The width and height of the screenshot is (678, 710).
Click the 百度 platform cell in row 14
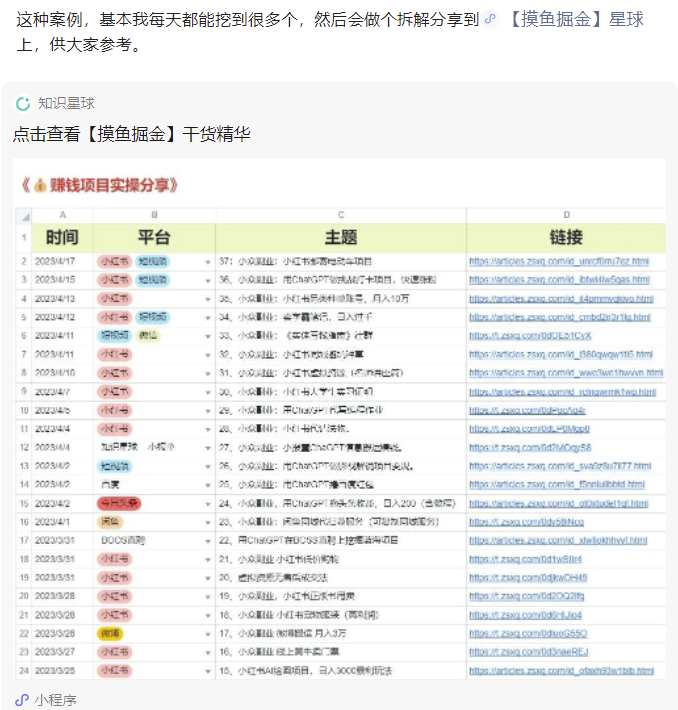pos(154,485)
